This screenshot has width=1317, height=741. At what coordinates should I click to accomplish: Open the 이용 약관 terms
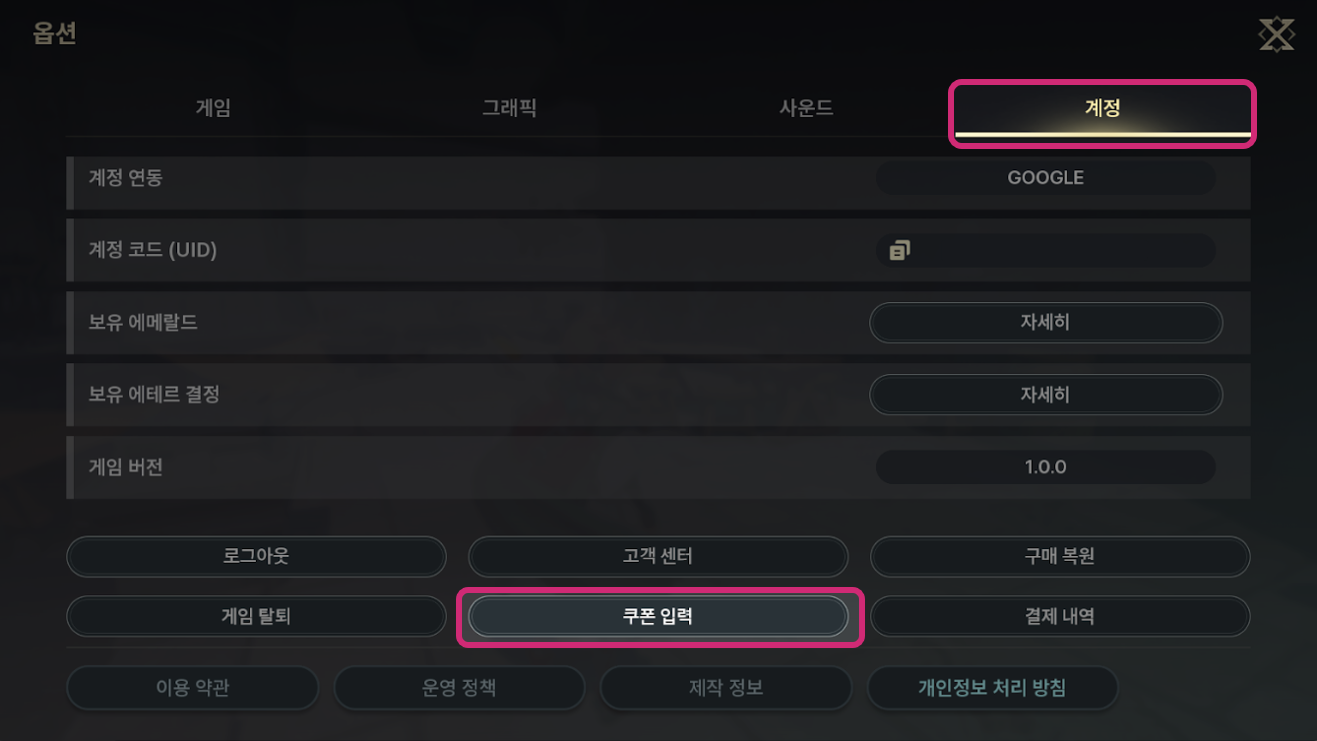pyautogui.click(x=192, y=688)
